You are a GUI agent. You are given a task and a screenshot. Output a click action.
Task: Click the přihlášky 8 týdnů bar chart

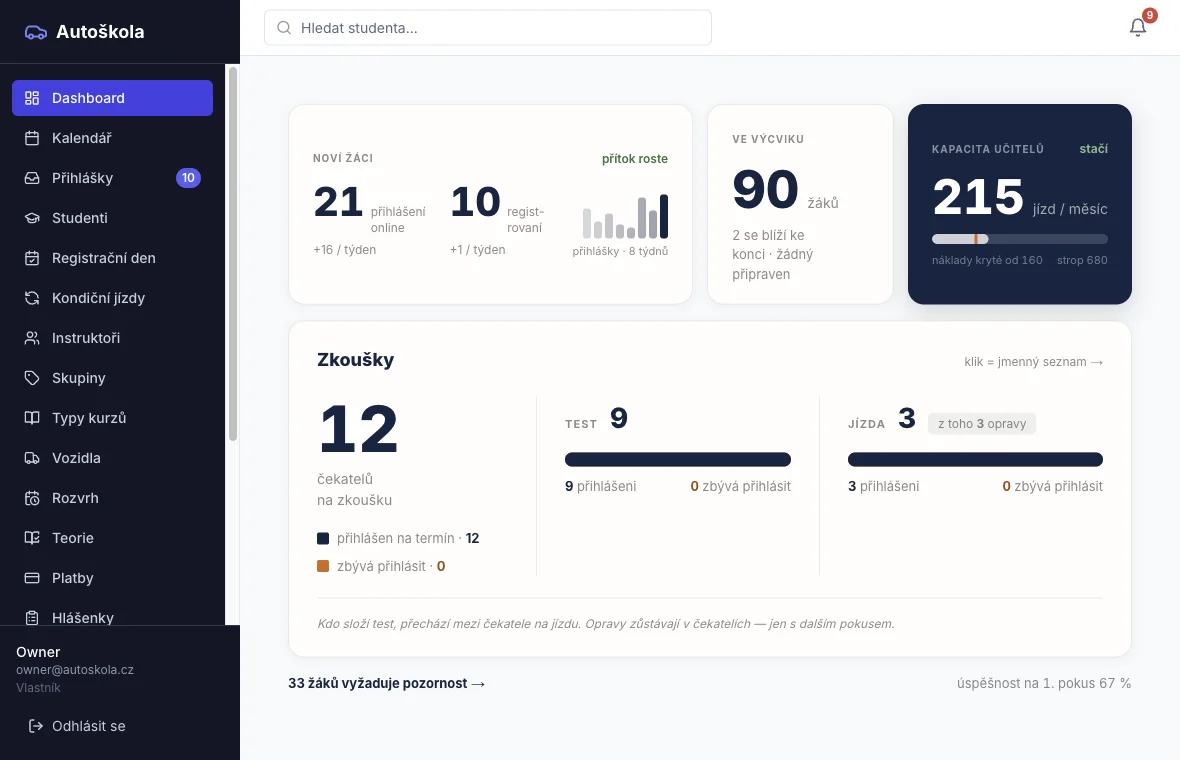(x=625, y=216)
